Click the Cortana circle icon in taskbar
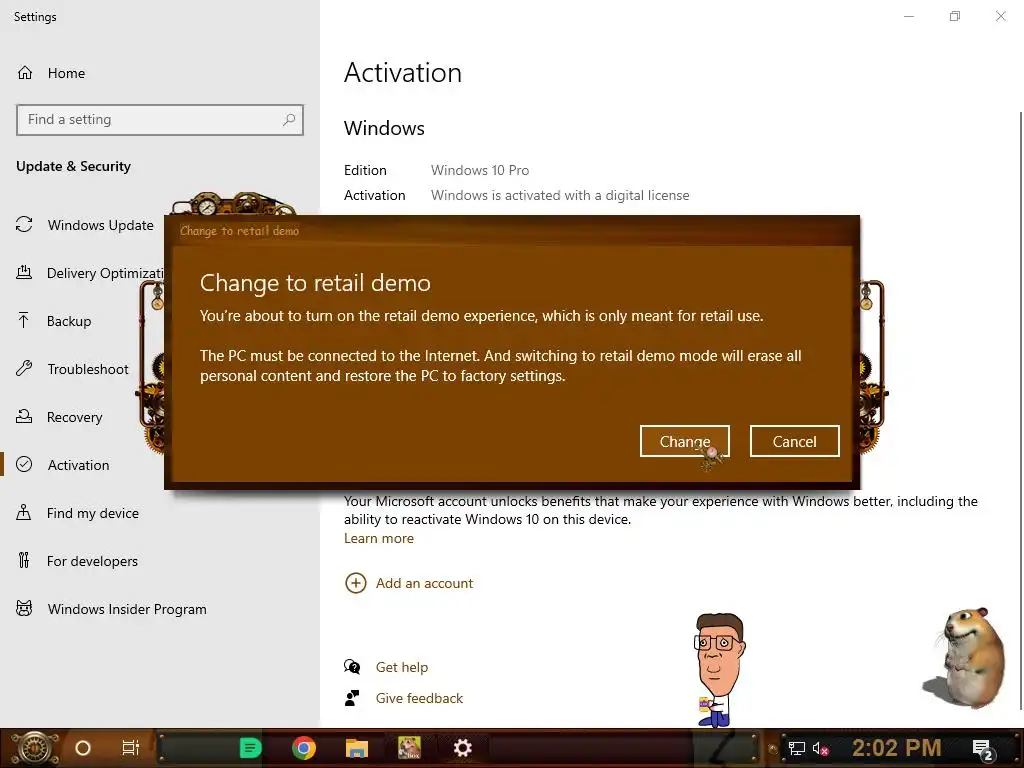Viewport: 1024px width, 768px height. pos(82,748)
